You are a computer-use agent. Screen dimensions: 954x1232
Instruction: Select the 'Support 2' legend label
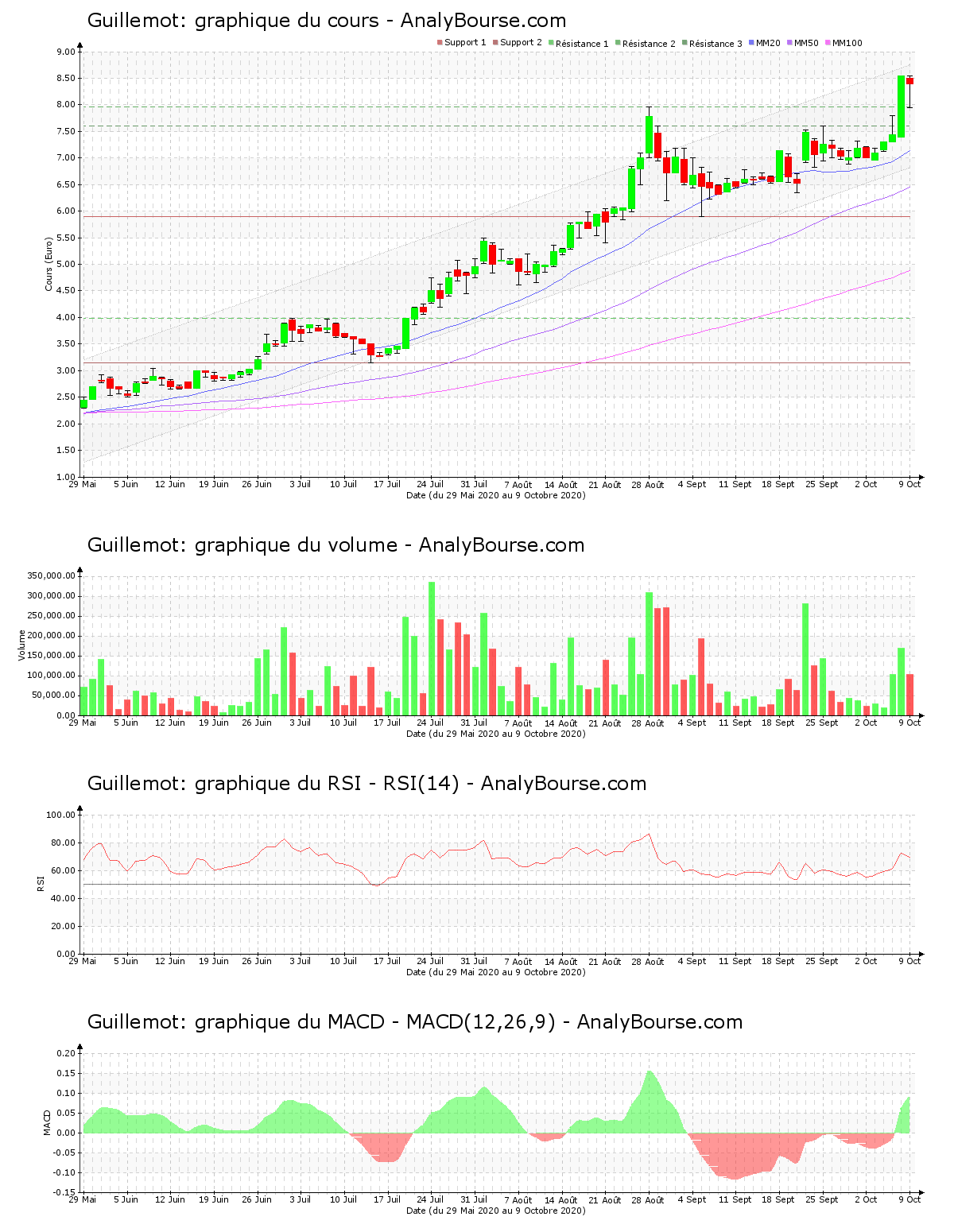[521, 43]
